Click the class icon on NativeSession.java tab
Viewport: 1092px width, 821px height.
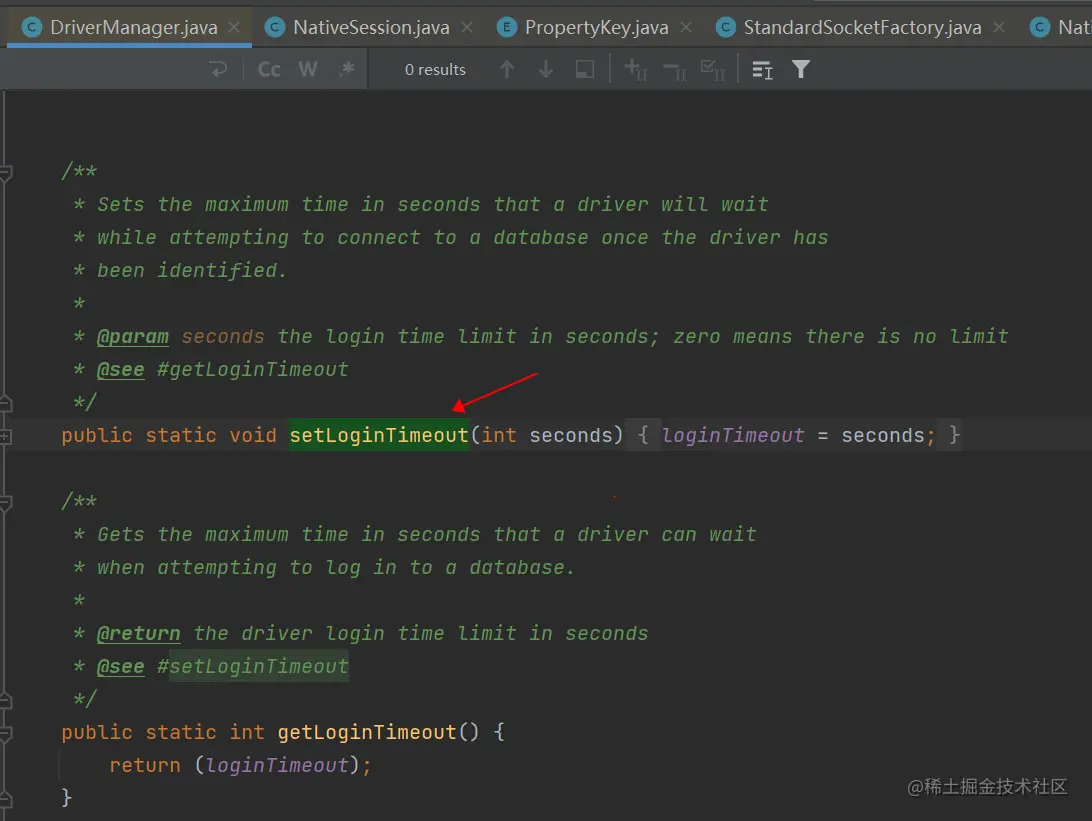[x=274, y=27]
